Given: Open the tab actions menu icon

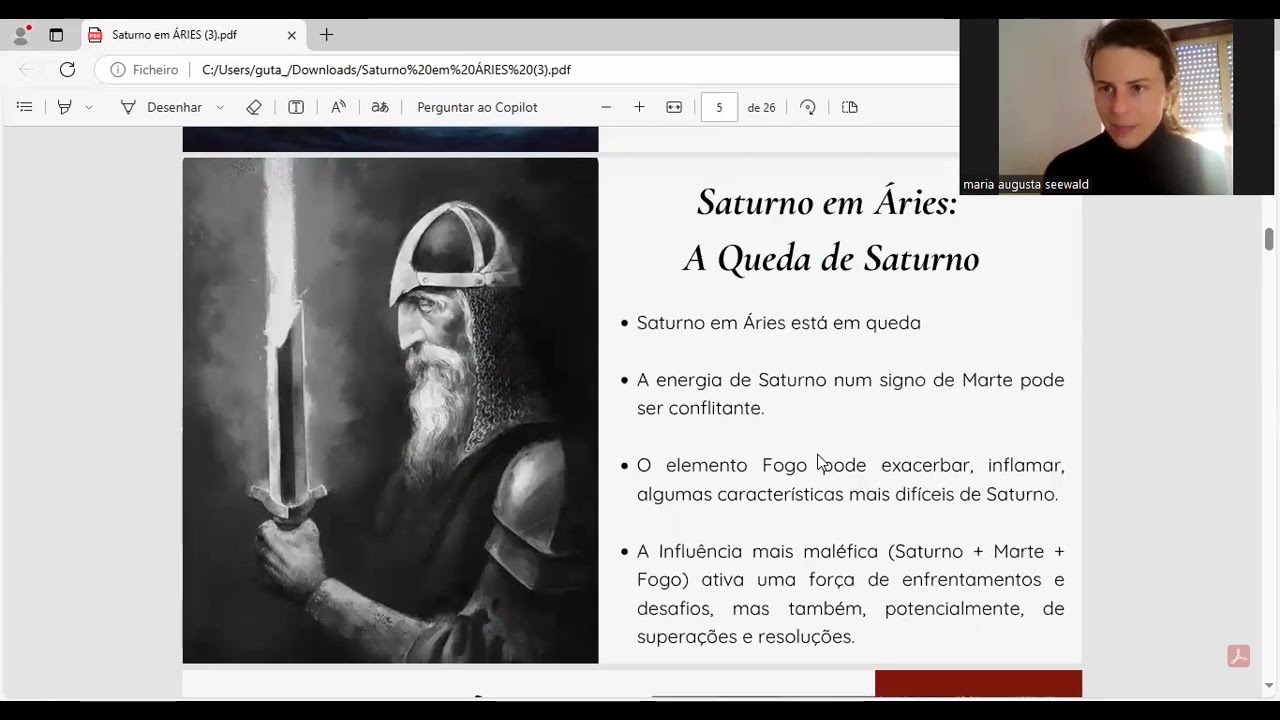Looking at the screenshot, I should pyautogui.click(x=56, y=35).
